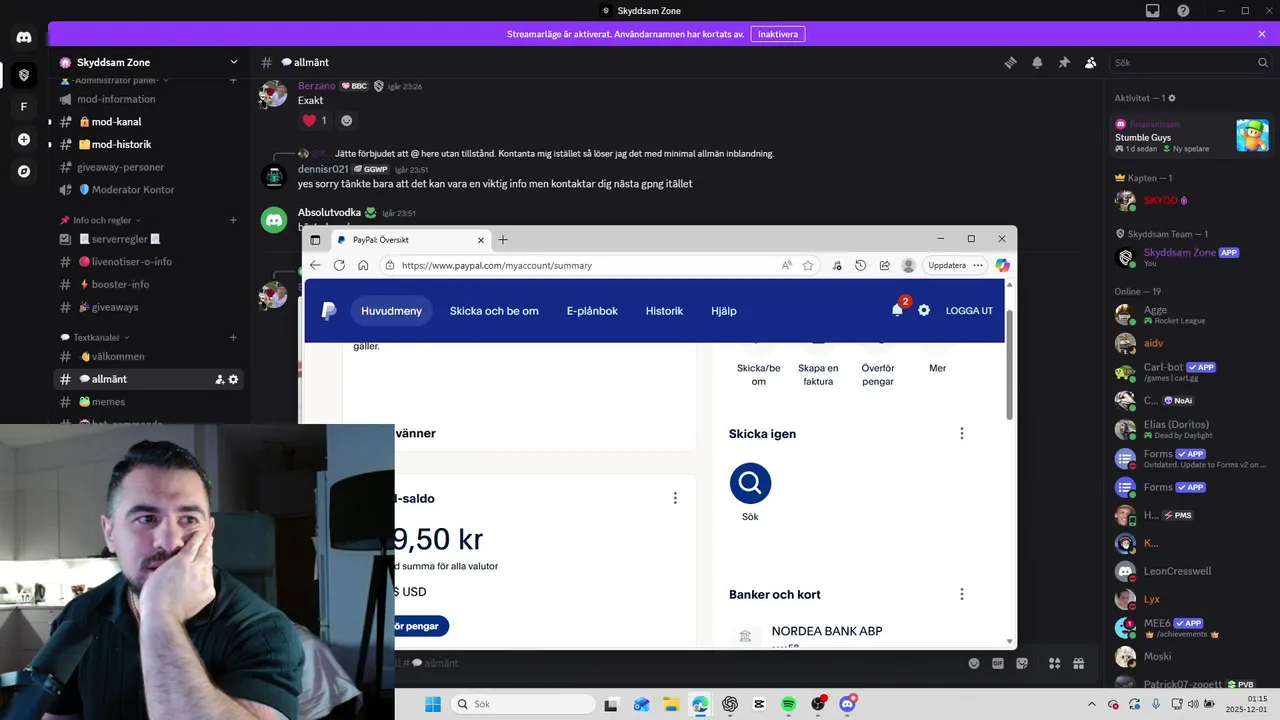The image size is (1280, 720).
Task: Add a server with the plus icon
Action: point(24,139)
